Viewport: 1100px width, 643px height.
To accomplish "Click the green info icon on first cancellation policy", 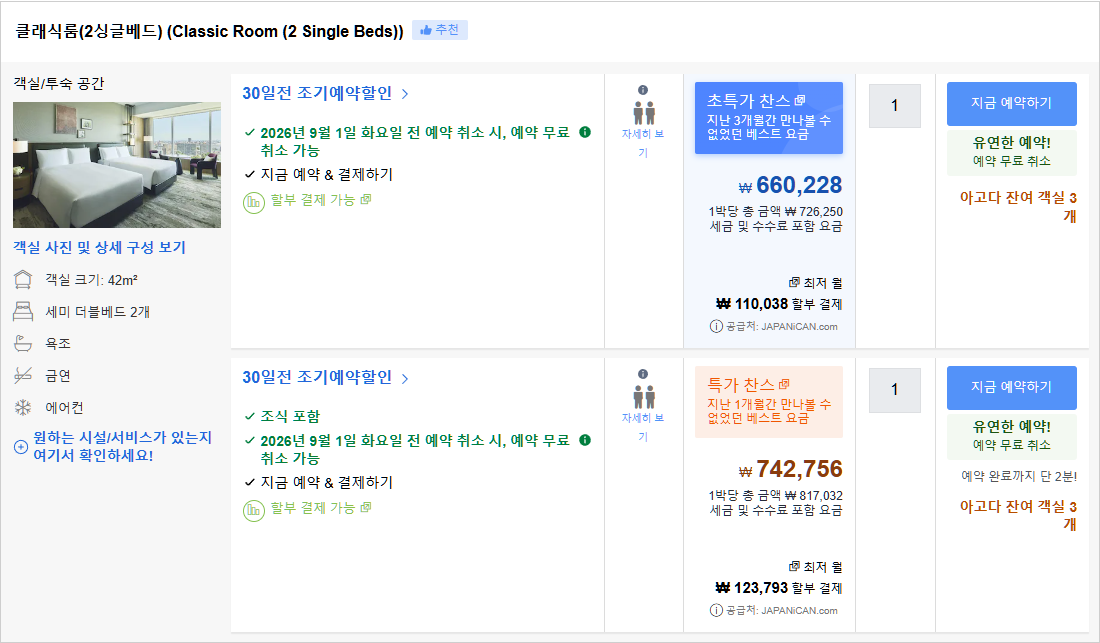I will (x=585, y=132).
